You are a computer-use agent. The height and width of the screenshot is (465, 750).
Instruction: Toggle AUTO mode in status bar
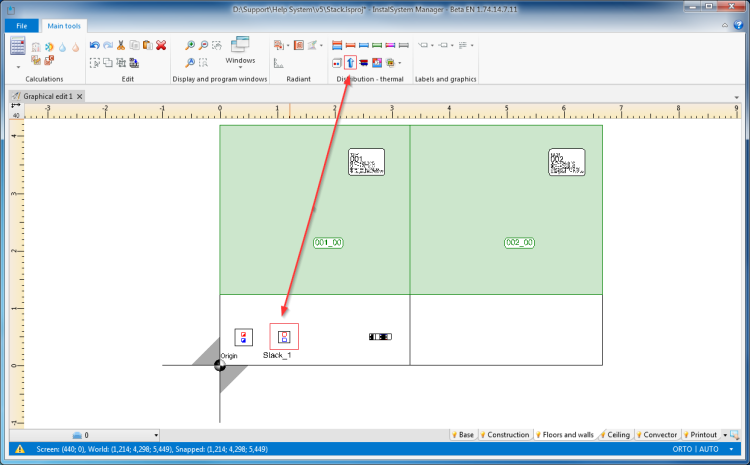[709, 449]
